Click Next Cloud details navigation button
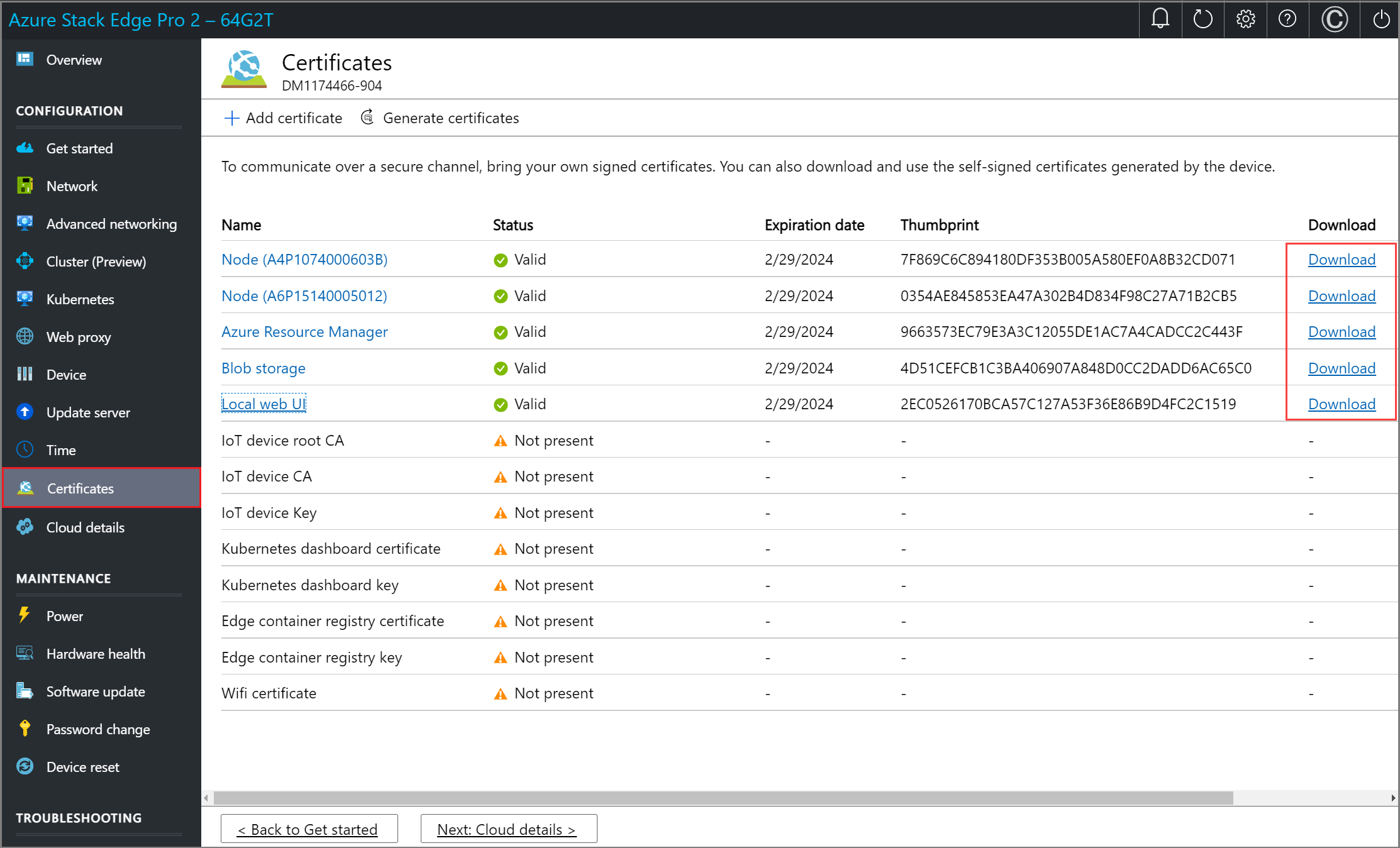Image resolution: width=1400 pixels, height=848 pixels. pyautogui.click(x=506, y=828)
